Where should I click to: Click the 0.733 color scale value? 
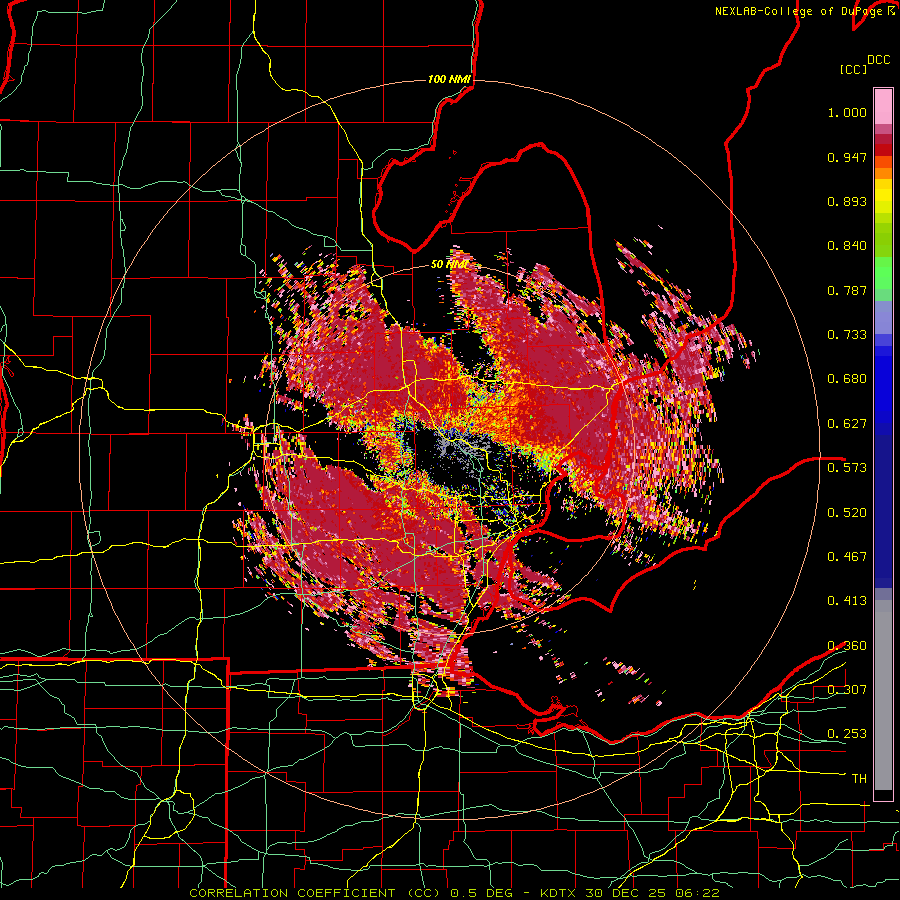click(847, 335)
